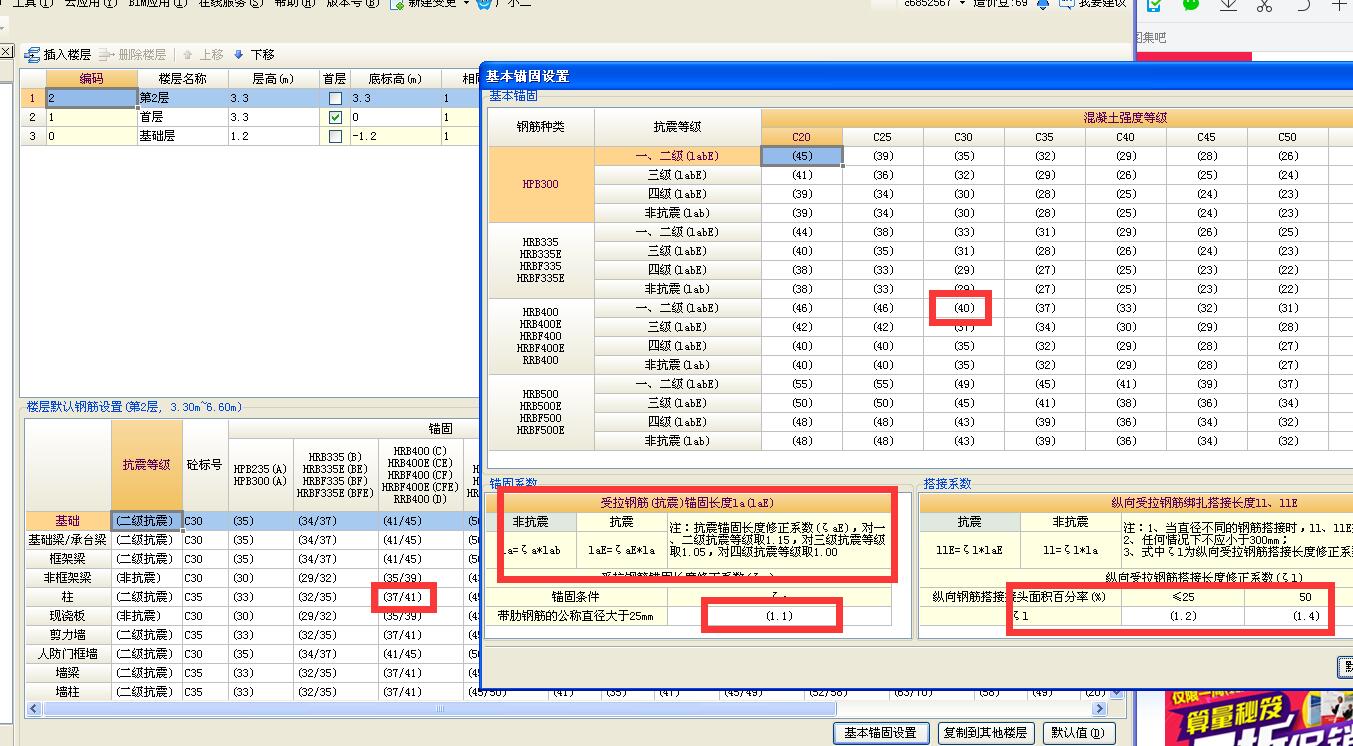The image size is (1353, 746).
Task: Select the 柱 row header
Action: 68,597
